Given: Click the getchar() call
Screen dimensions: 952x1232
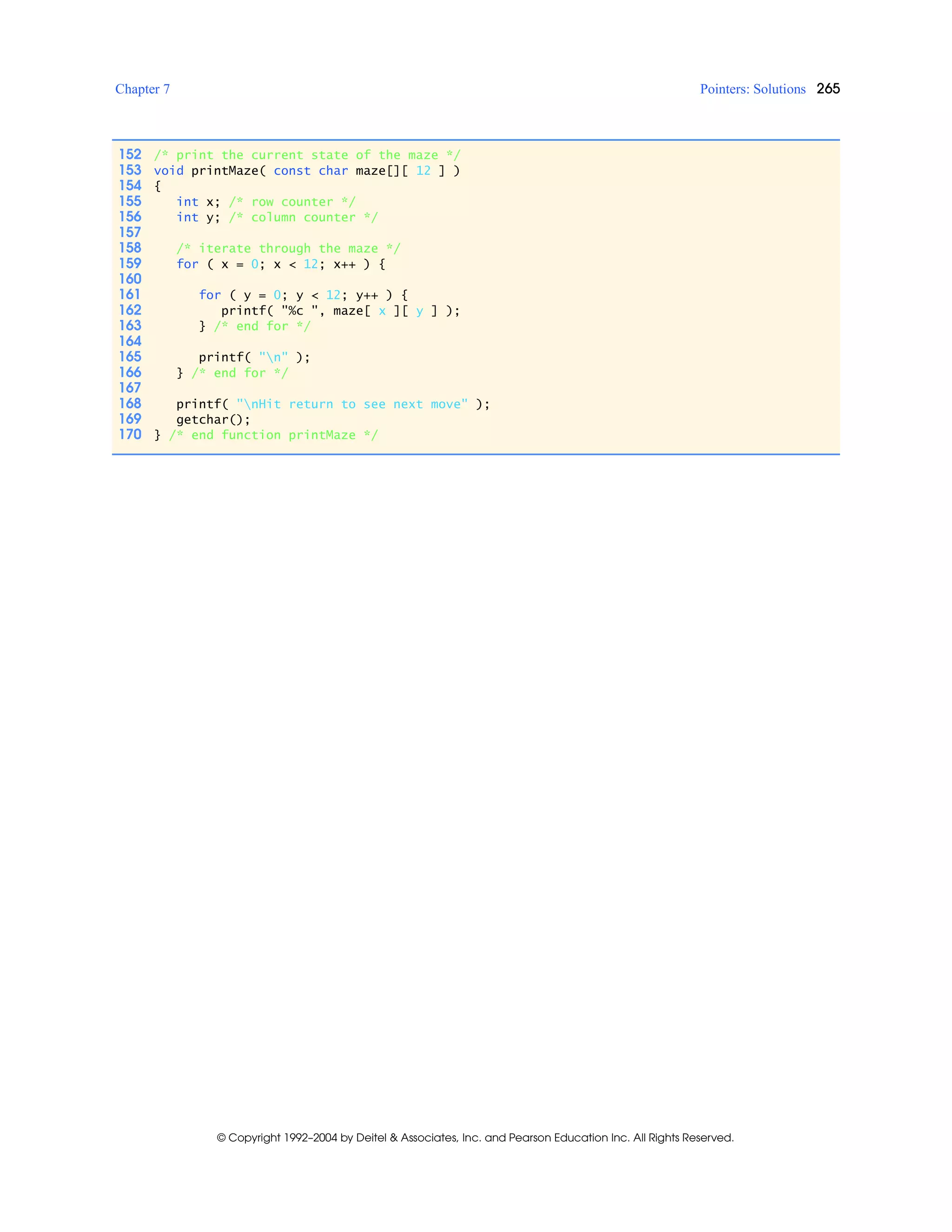Looking at the screenshot, I should point(212,419).
